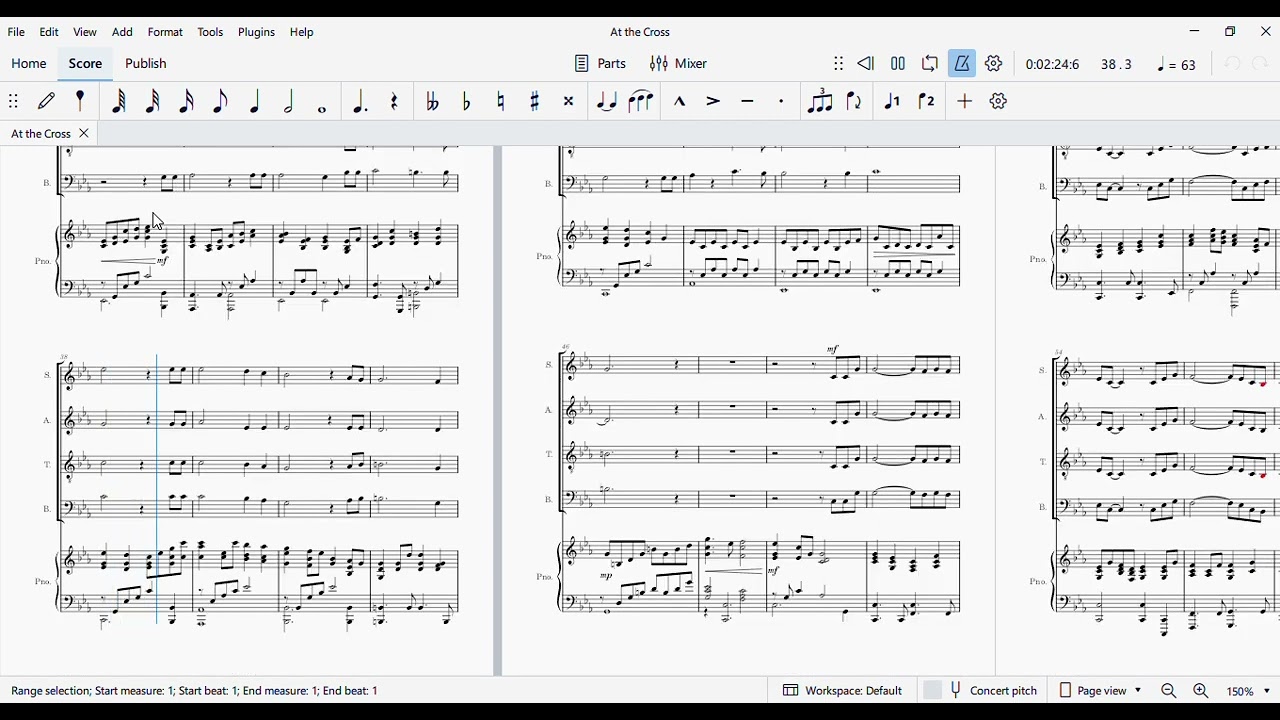Screen dimensions: 1280x720
Task: Select half note duration
Action: point(289,101)
